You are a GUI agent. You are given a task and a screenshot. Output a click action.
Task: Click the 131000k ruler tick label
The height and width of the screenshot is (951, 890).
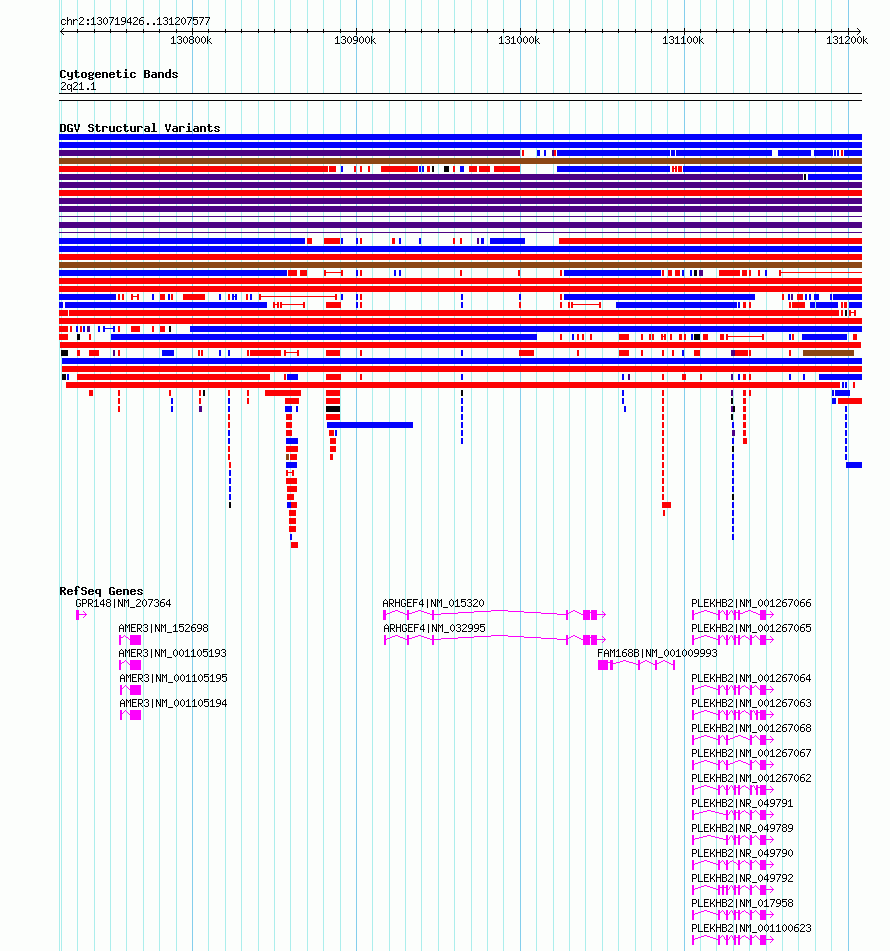click(x=519, y=41)
